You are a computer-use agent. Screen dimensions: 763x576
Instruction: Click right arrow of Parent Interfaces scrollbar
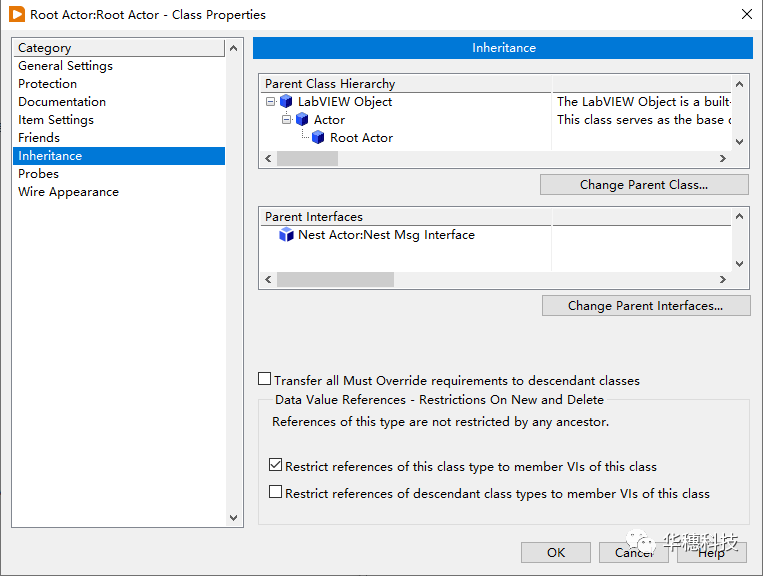723,280
